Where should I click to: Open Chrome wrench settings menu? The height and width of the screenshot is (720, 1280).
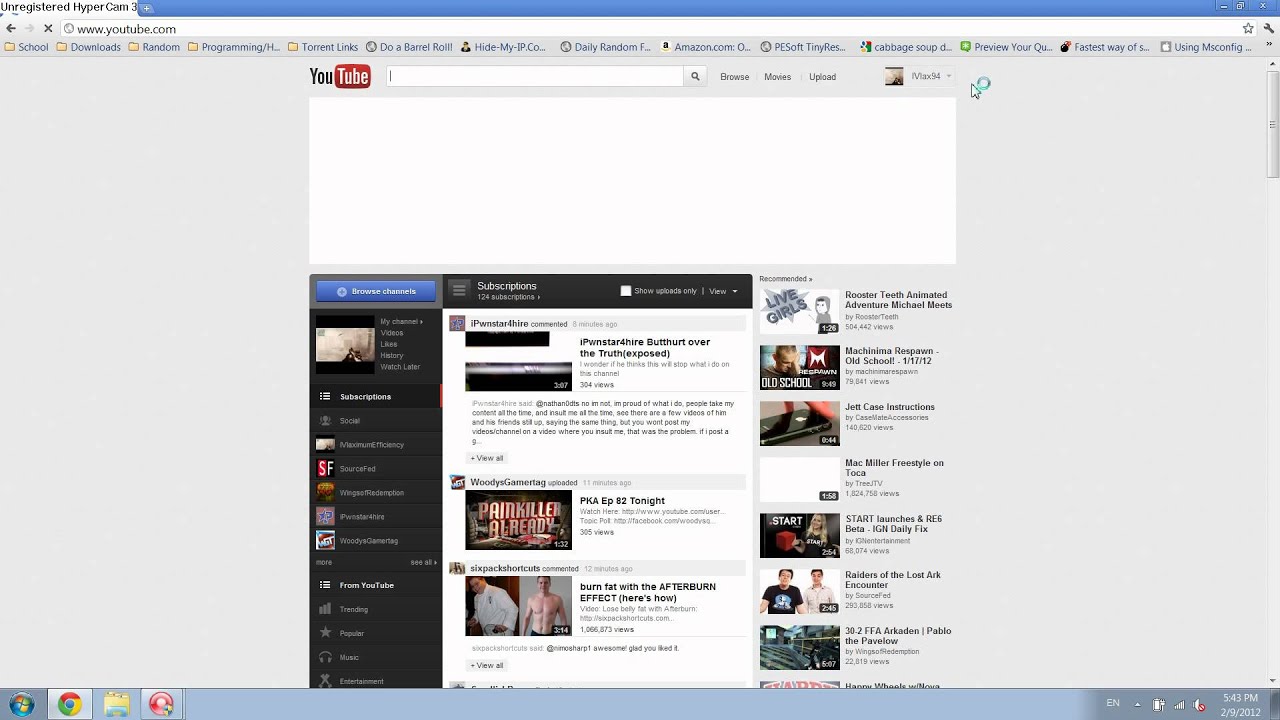point(1269,29)
